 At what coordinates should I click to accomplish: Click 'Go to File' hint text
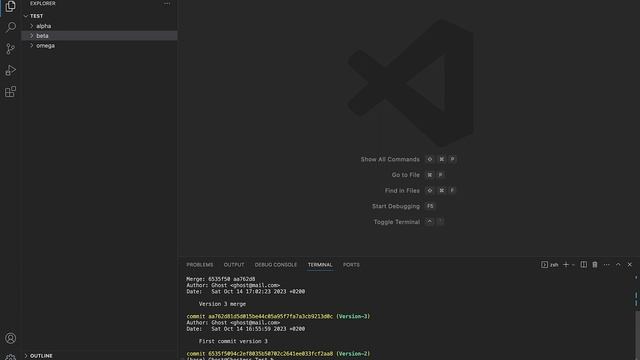[405, 175]
